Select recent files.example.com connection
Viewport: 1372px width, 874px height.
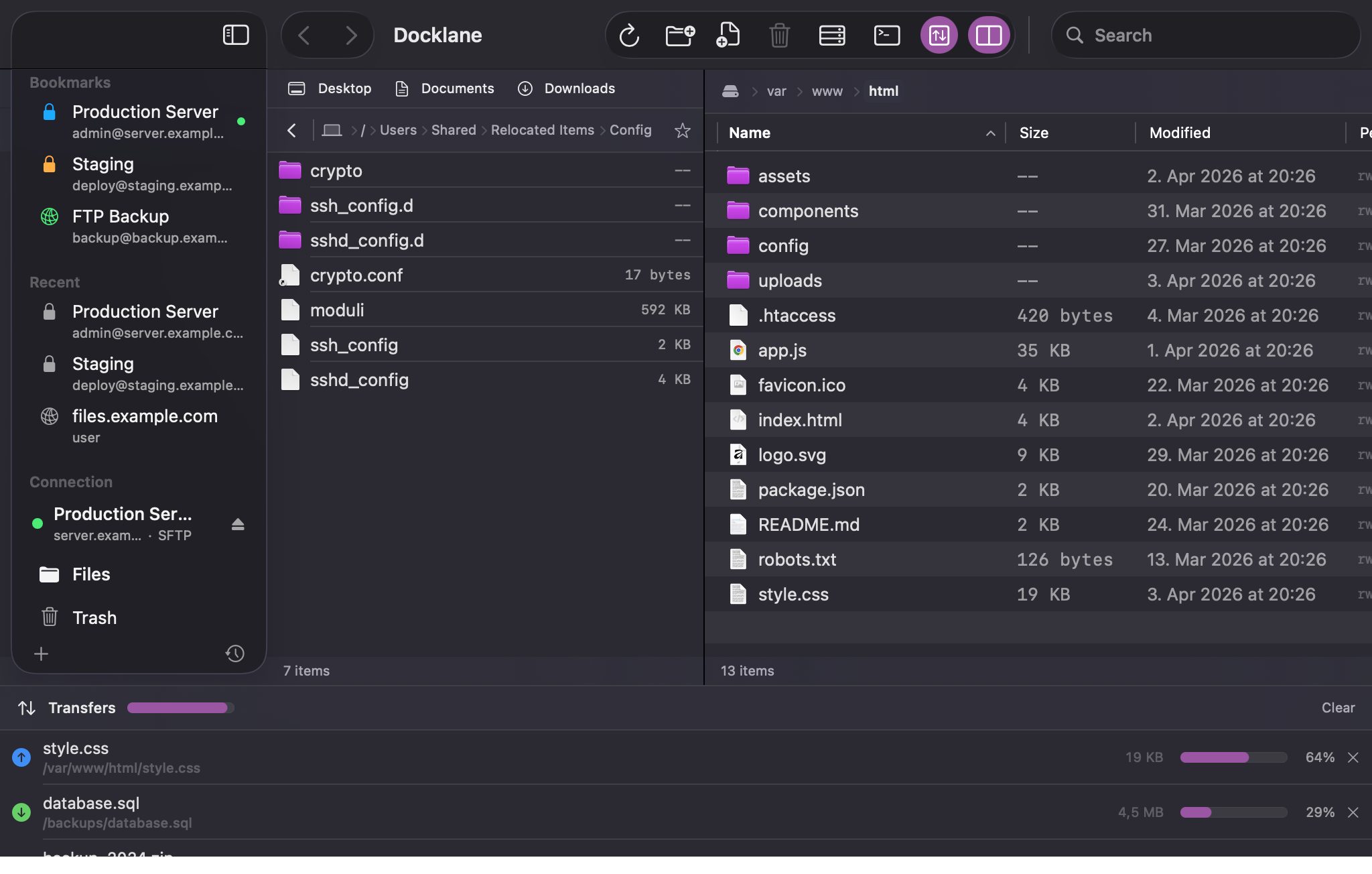(x=139, y=426)
